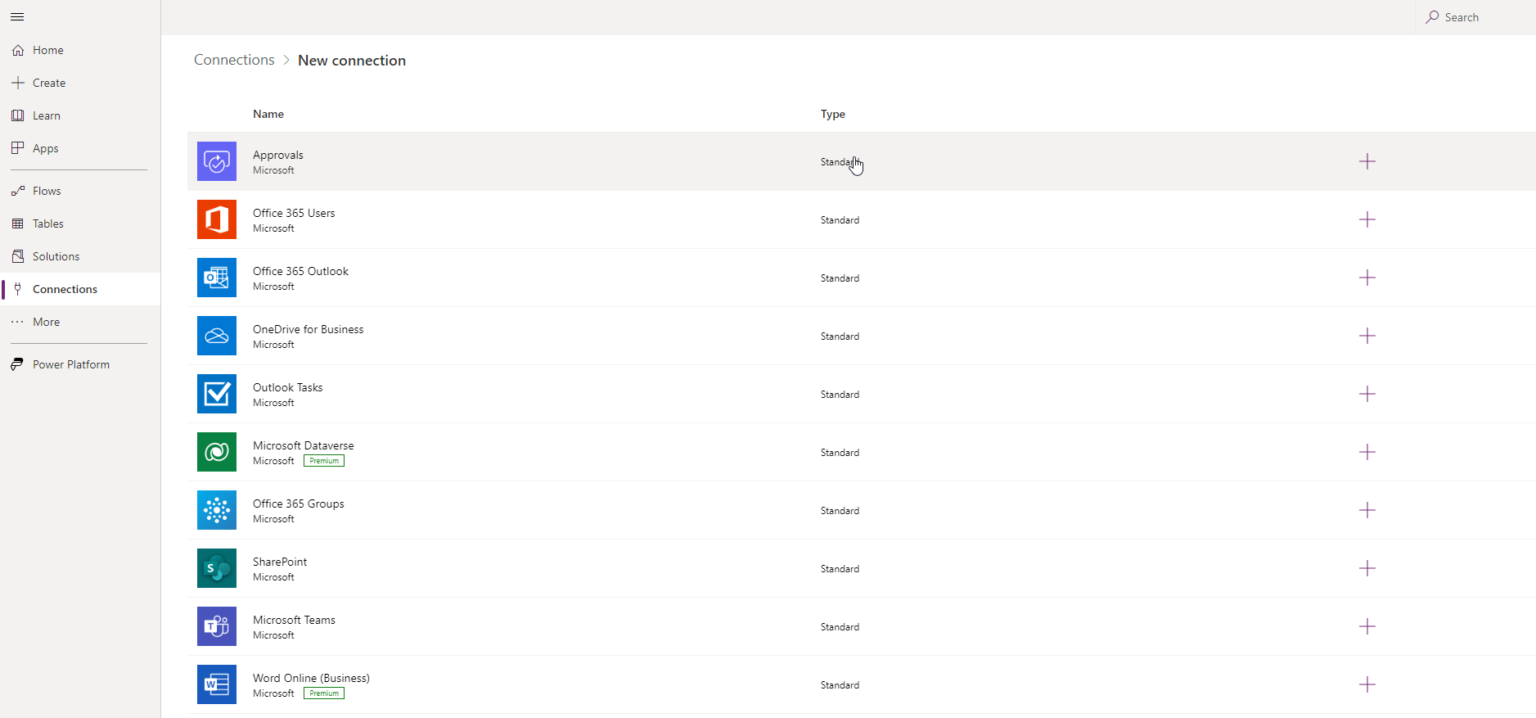The width and height of the screenshot is (1536, 718).
Task: Click the Office 365 Users connector icon
Action: click(216, 219)
